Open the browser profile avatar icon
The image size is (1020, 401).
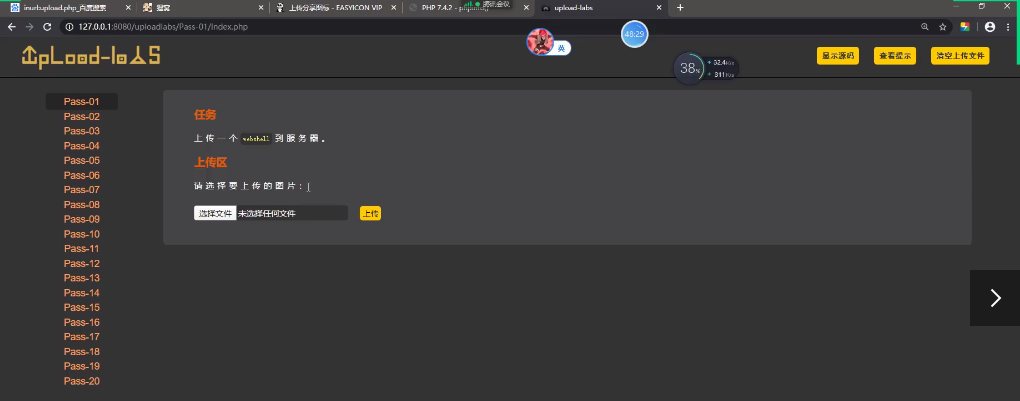coord(990,27)
